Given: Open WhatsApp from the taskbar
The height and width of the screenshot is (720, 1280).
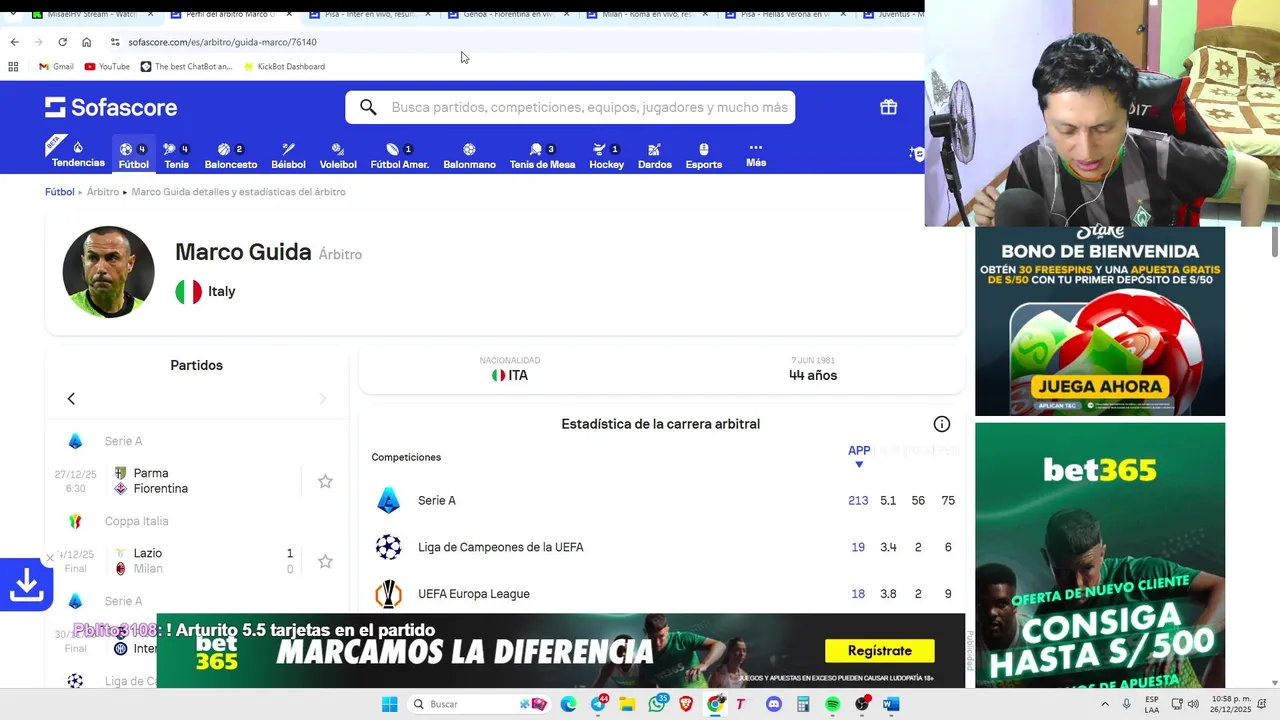Looking at the screenshot, I should coord(657,704).
